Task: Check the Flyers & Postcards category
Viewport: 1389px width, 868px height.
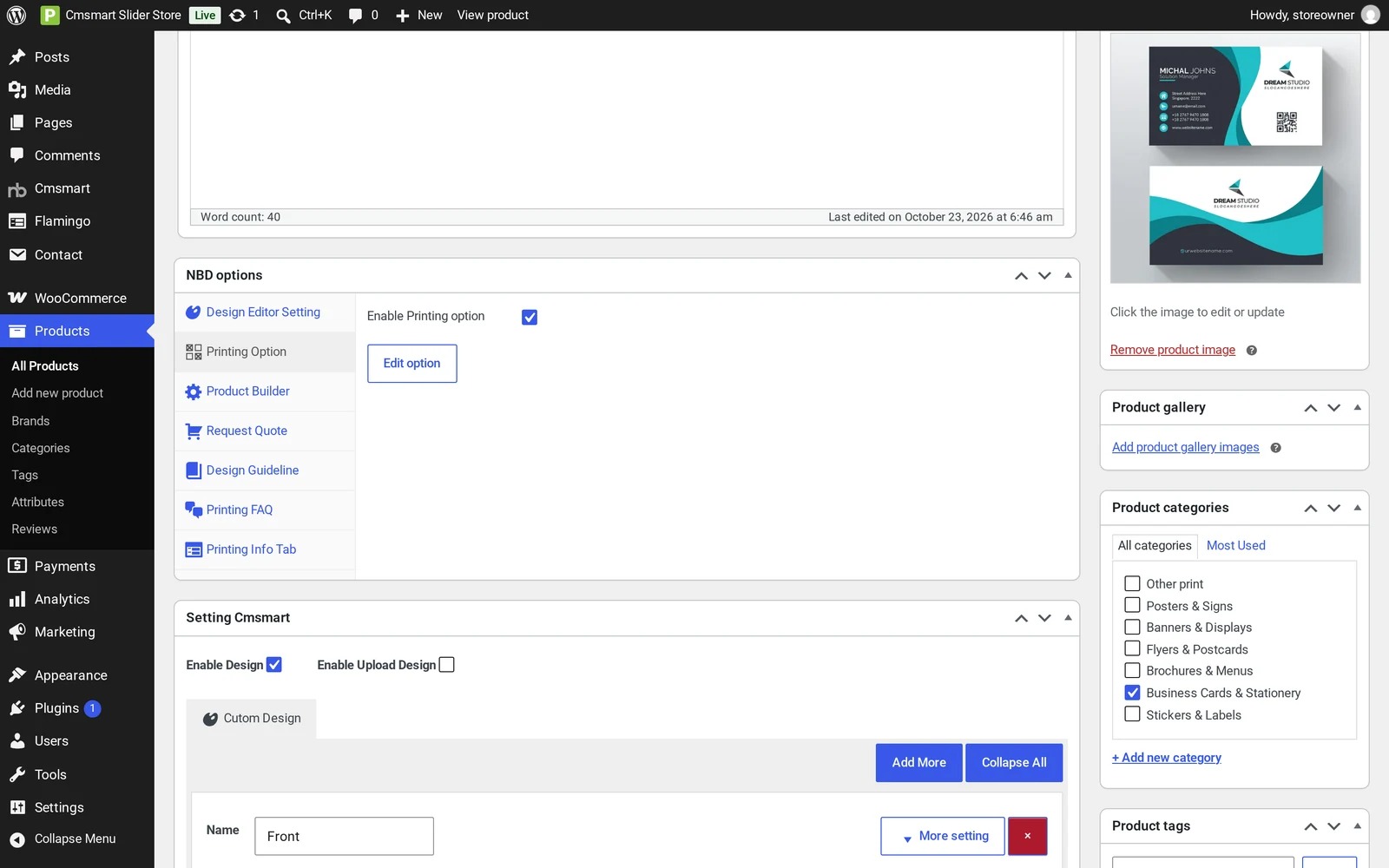Action: click(1132, 648)
